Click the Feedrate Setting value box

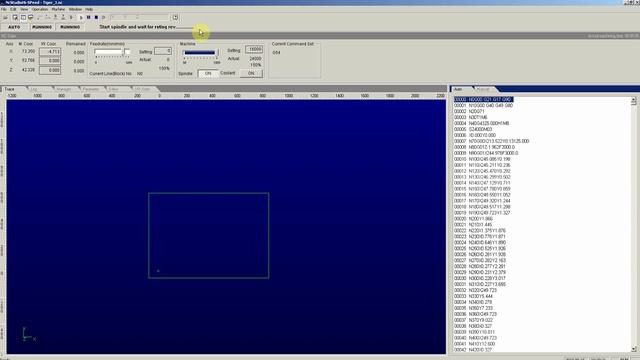tap(163, 51)
